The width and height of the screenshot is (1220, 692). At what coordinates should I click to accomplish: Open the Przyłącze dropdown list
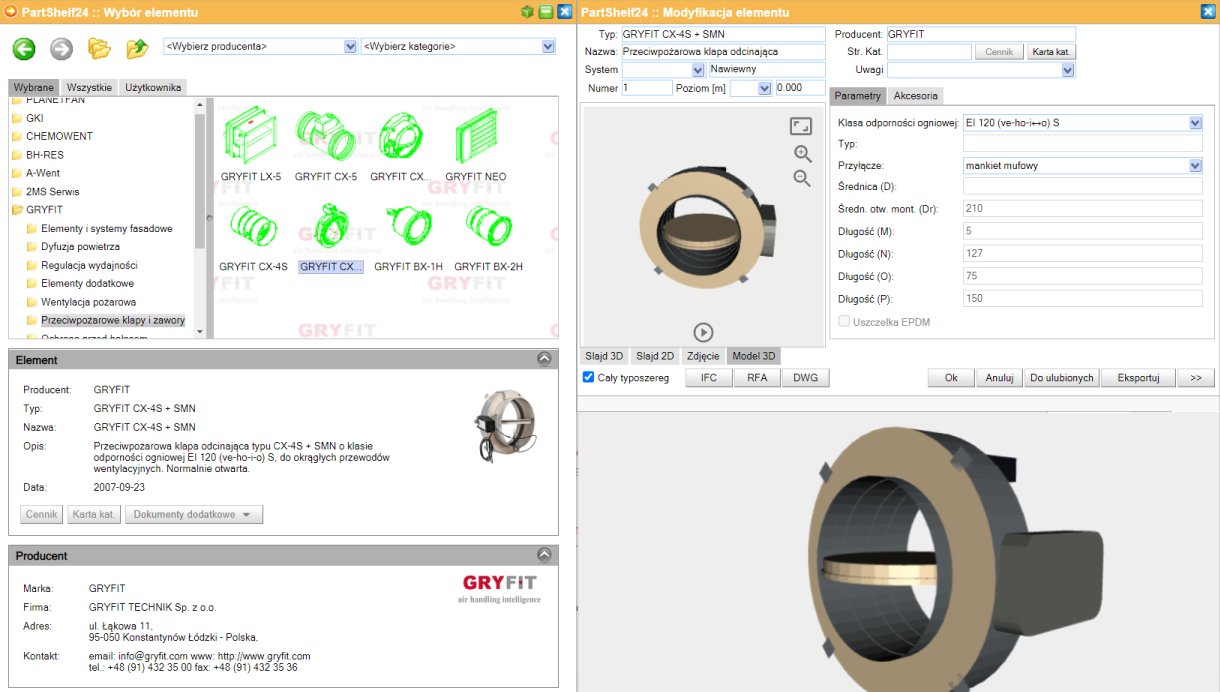[x=1195, y=166]
